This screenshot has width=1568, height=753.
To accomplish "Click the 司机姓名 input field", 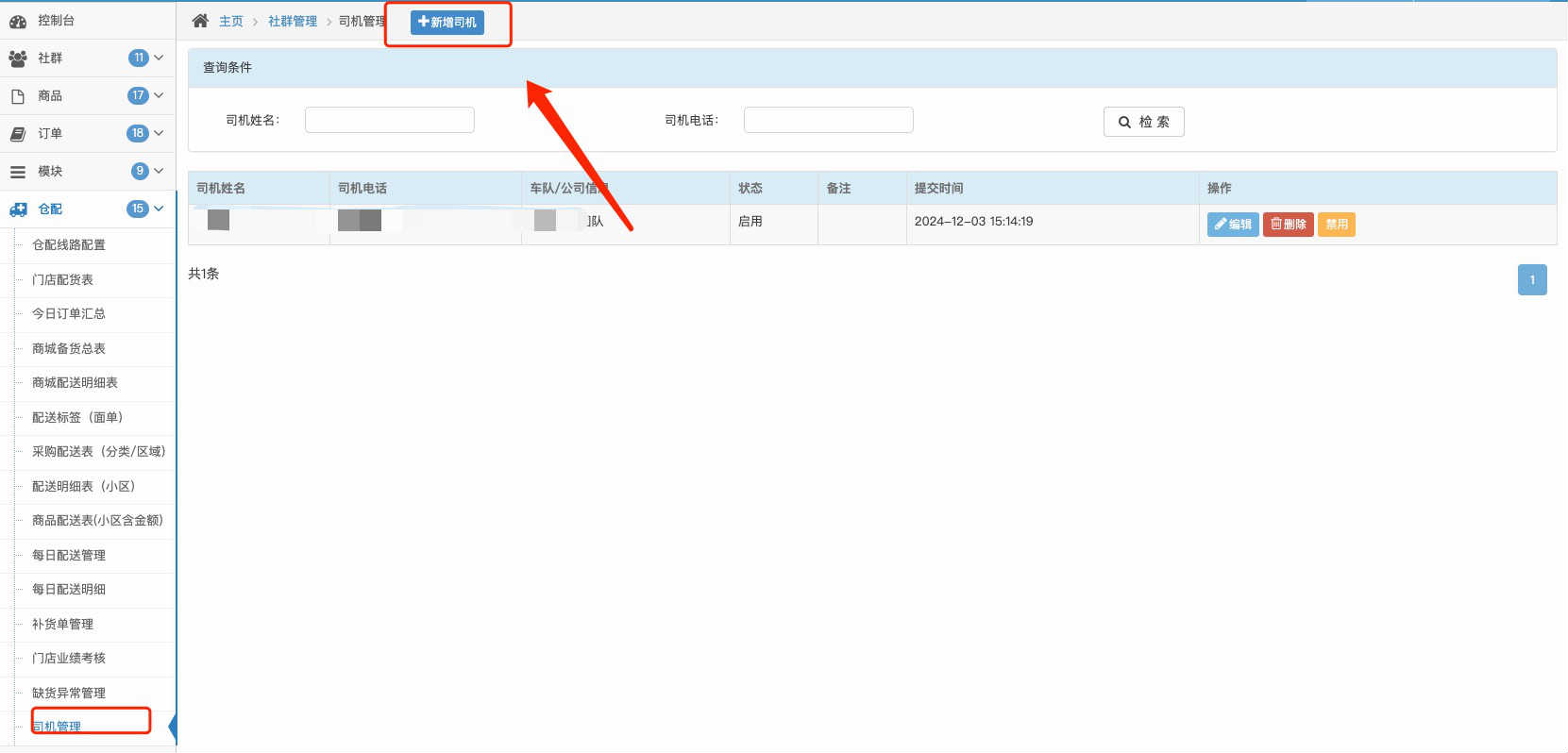I will [x=390, y=120].
